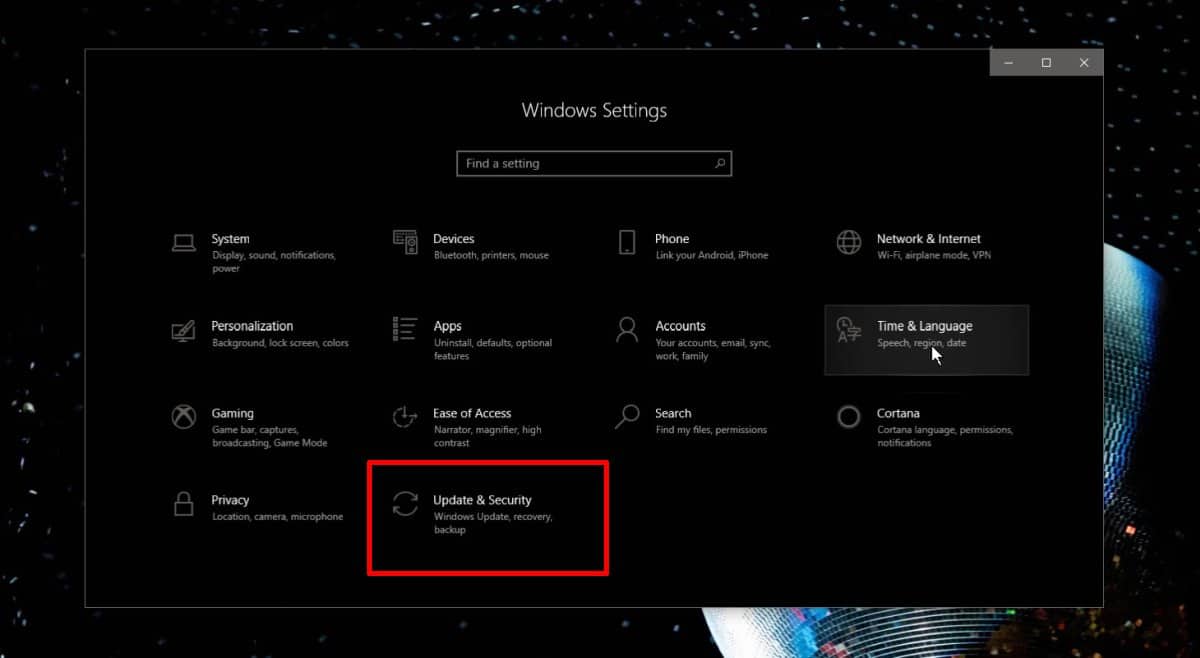Click 'Game bar, captures, broadcasting' description
The height and width of the screenshot is (658, 1200).
pos(269,436)
